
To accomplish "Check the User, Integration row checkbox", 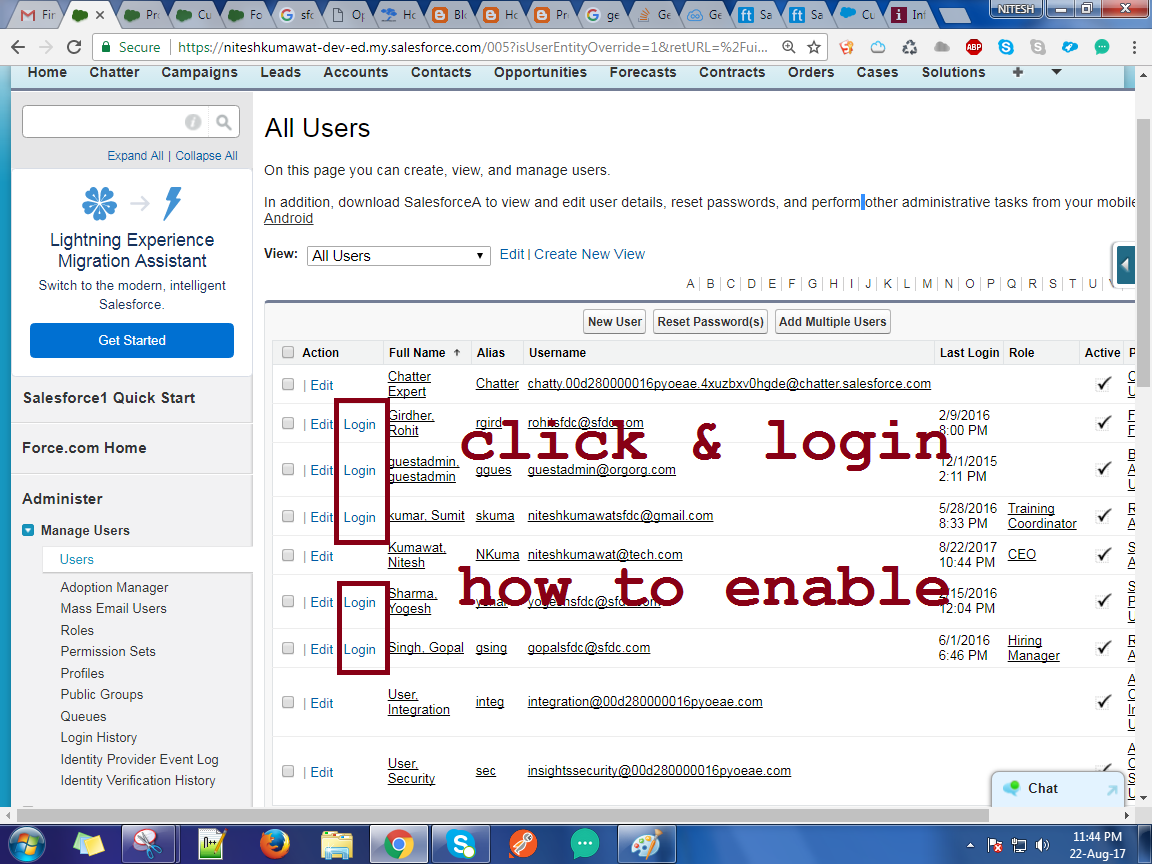I will 288,702.
